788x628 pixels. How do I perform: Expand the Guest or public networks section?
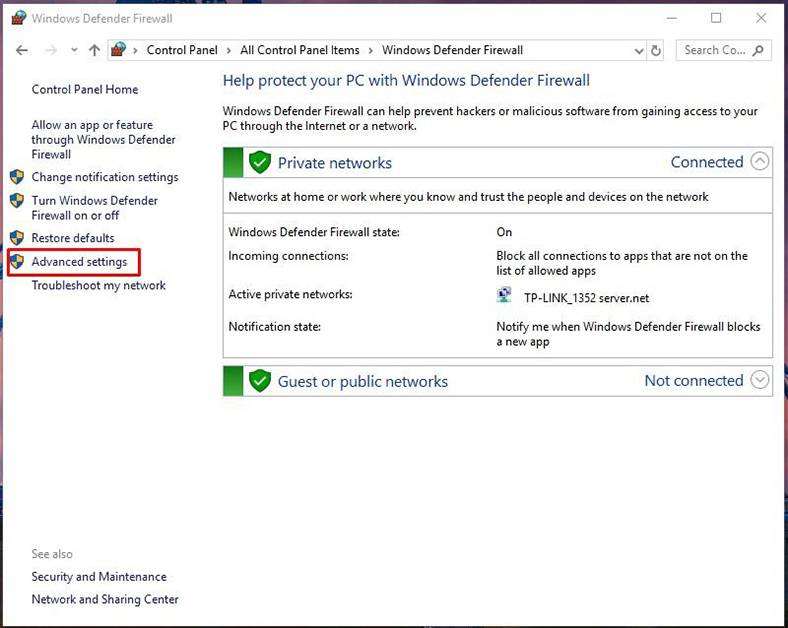tap(759, 380)
